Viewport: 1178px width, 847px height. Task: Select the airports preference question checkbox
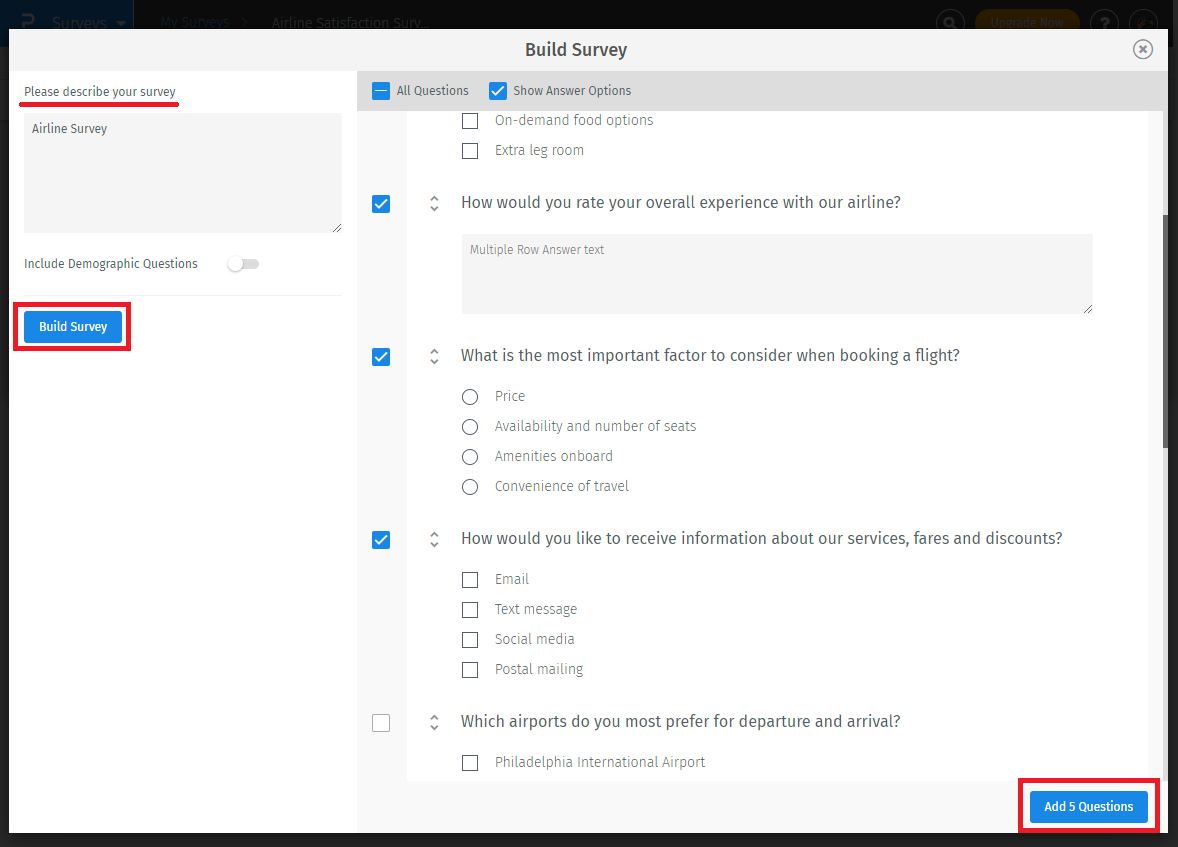tap(381, 723)
